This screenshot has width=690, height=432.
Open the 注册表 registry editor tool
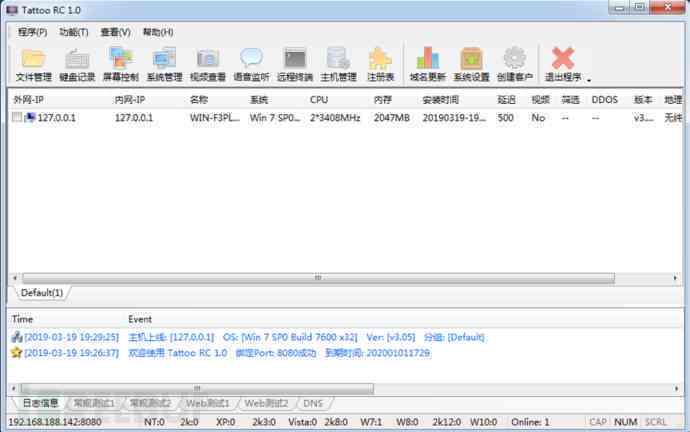[380, 65]
